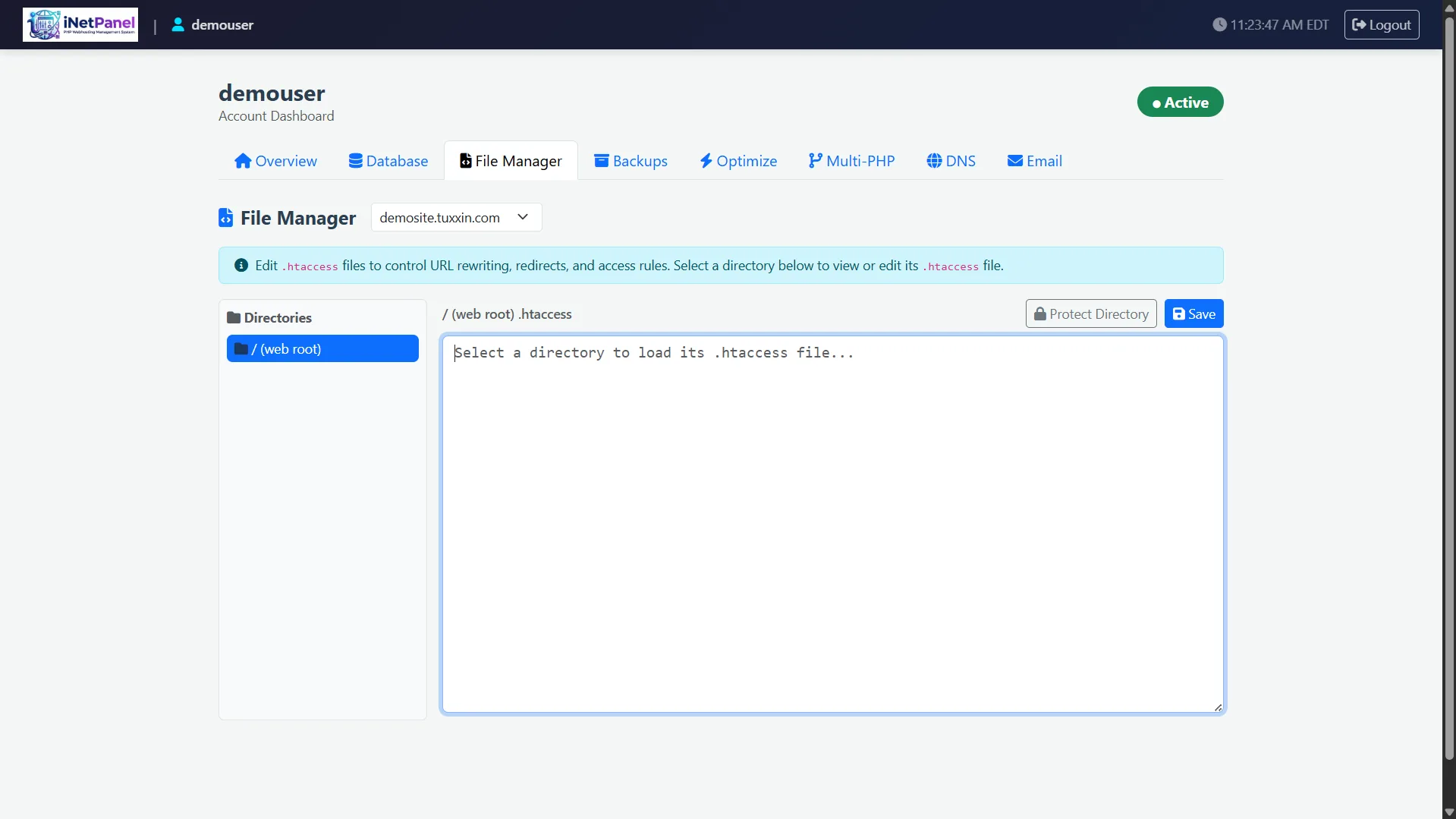Viewport: 1456px width, 819px height.
Task: Click the clock icon beside the time
Action: (1220, 24)
